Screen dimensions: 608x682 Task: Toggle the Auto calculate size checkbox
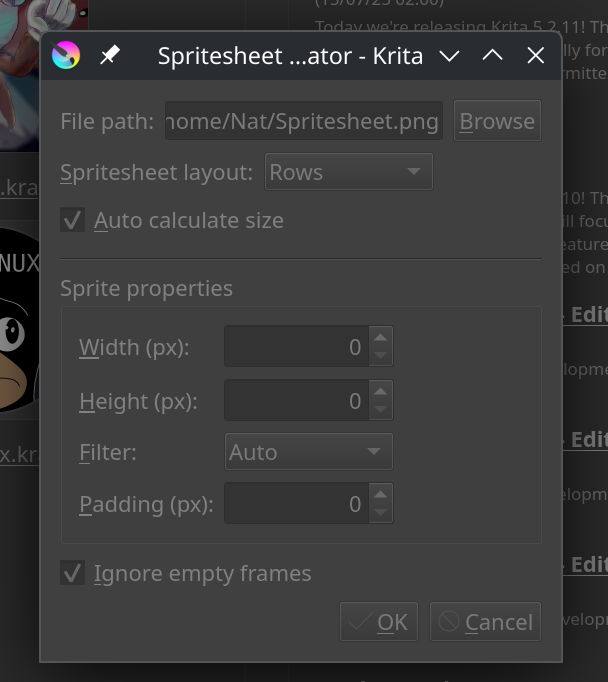point(72,220)
